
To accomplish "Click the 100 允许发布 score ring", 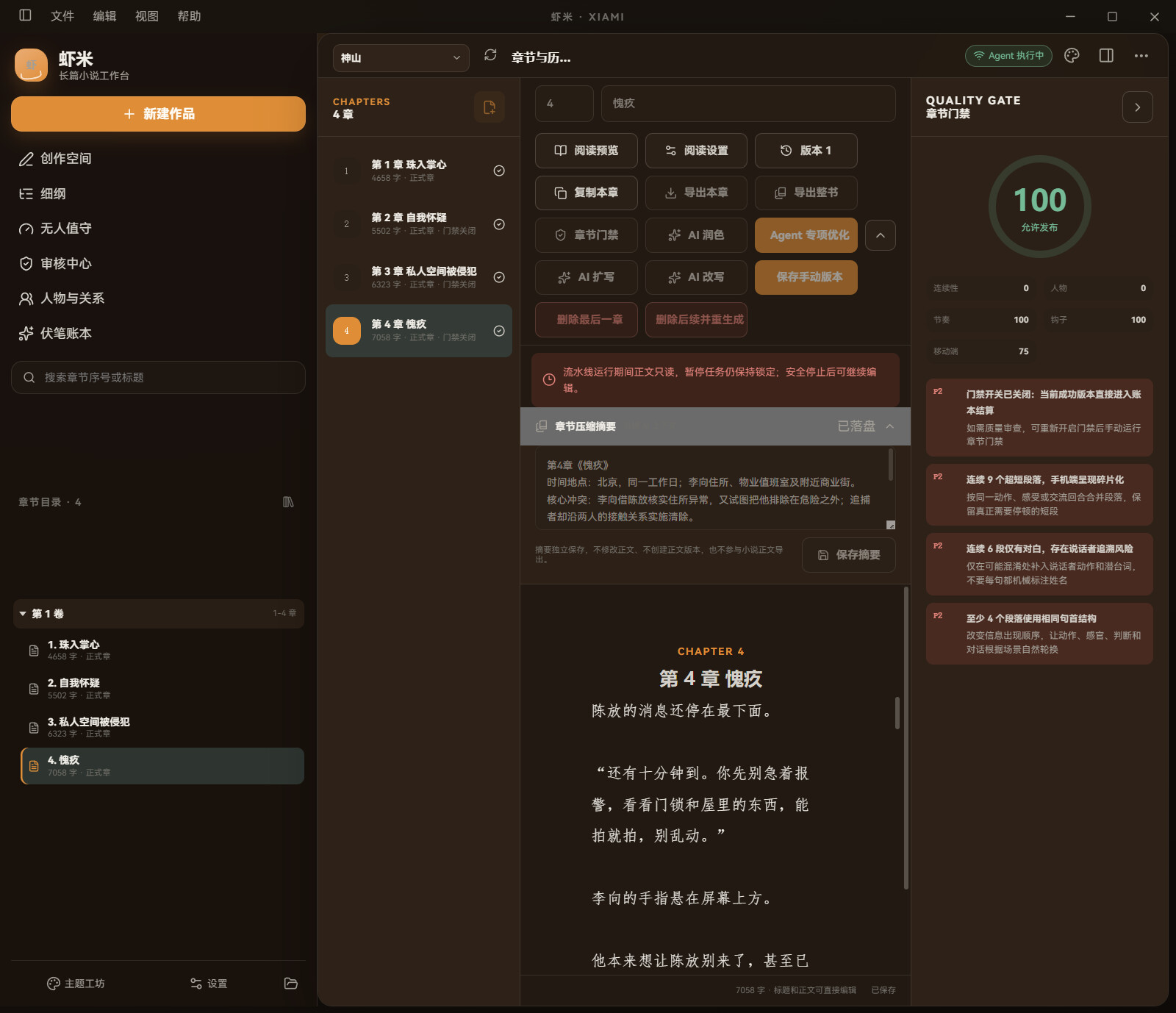I will click(1039, 207).
